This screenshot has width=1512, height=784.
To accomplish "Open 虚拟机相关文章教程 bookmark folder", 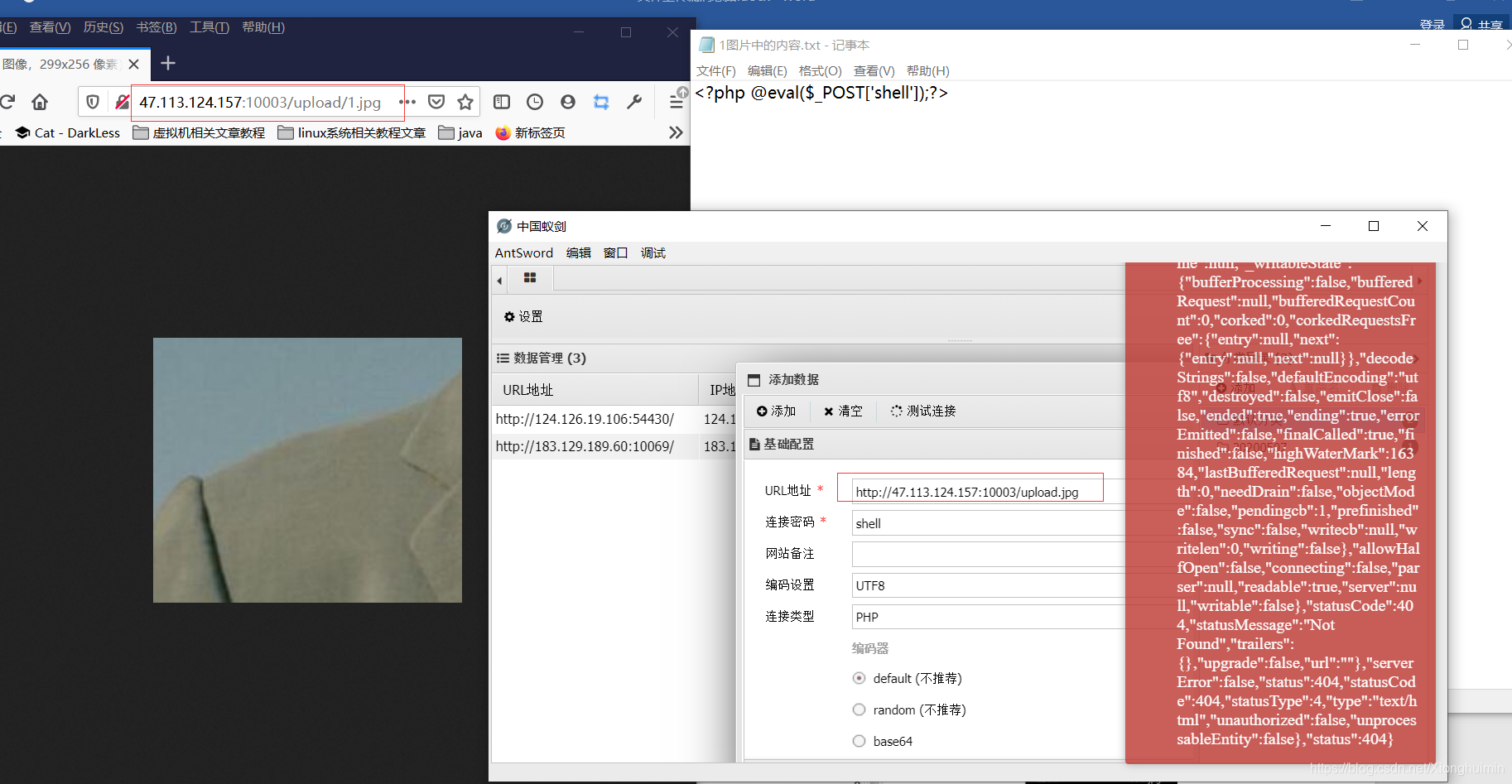I will tap(199, 132).
